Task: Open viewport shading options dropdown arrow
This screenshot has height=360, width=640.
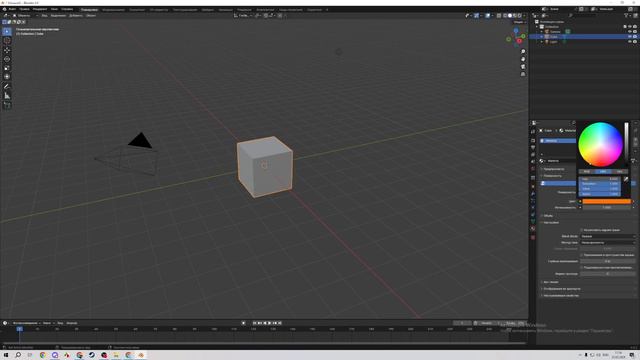Action: (x=524, y=16)
